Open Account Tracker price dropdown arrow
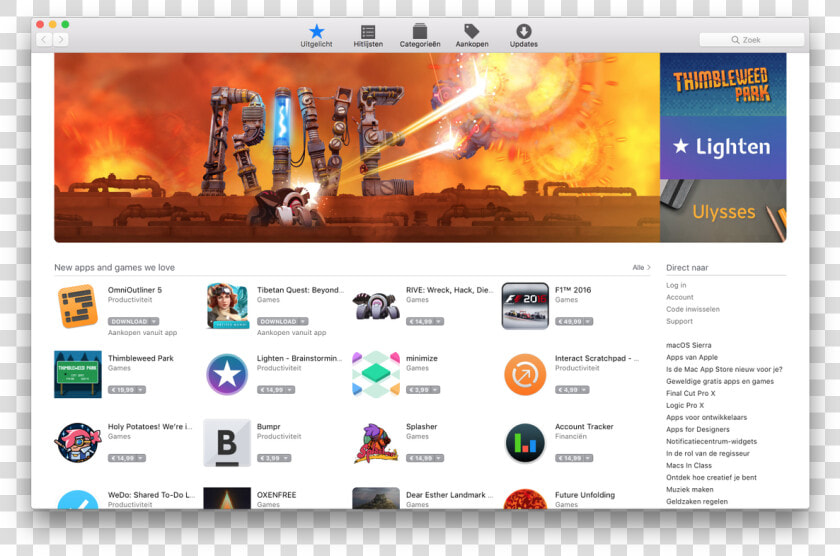Screen dimensions: 840x556 tap(588, 459)
